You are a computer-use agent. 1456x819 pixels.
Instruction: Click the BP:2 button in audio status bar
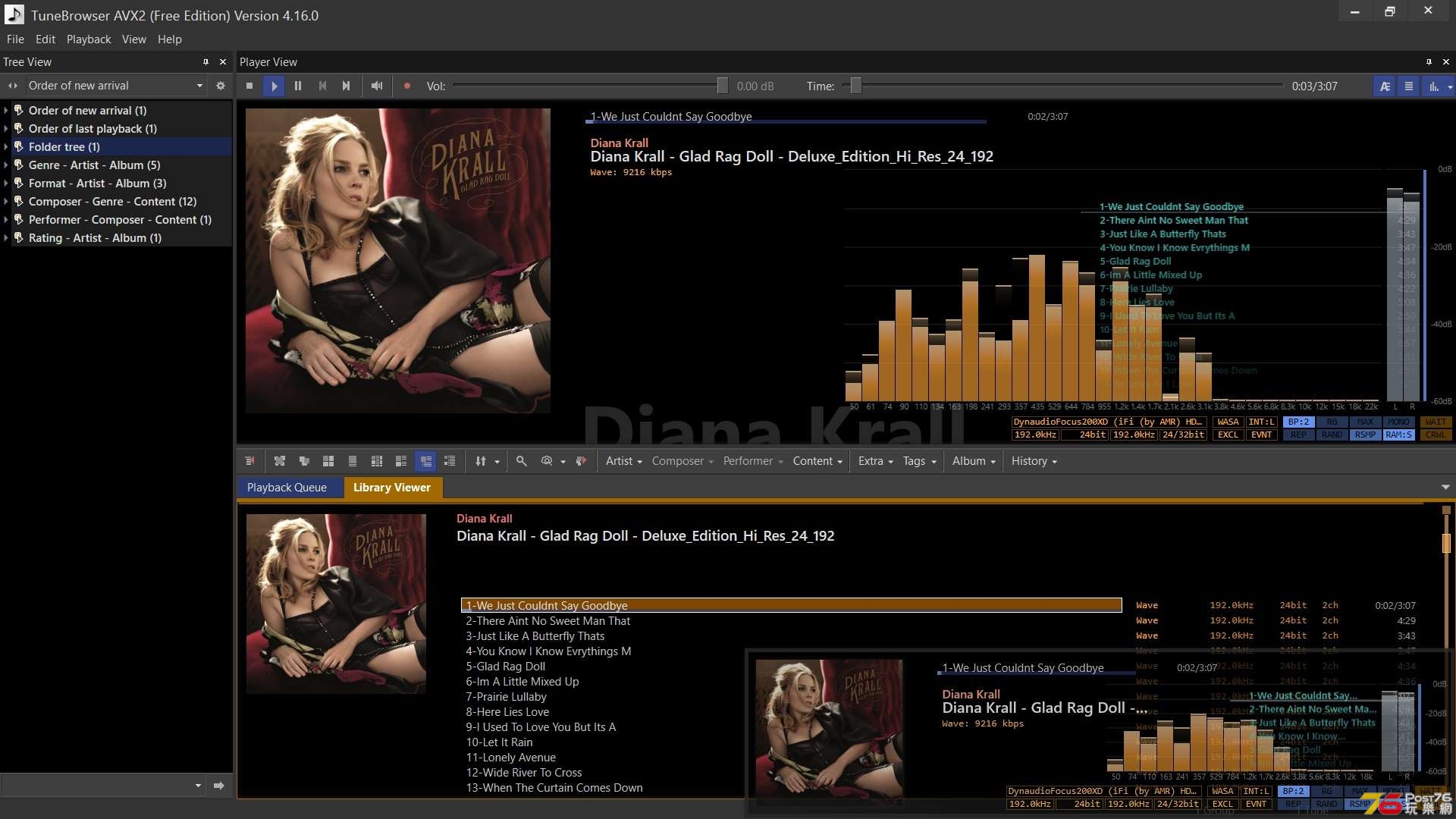1297,422
